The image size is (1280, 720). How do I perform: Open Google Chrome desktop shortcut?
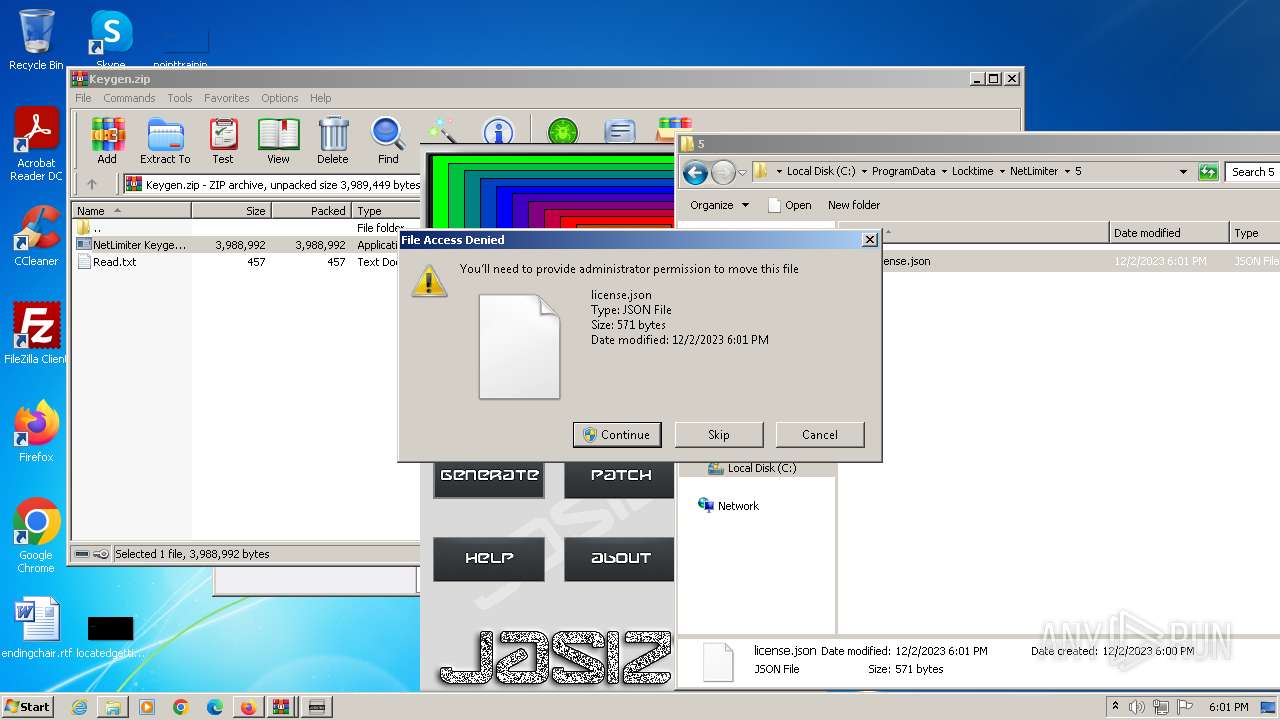tap(36, 535)
